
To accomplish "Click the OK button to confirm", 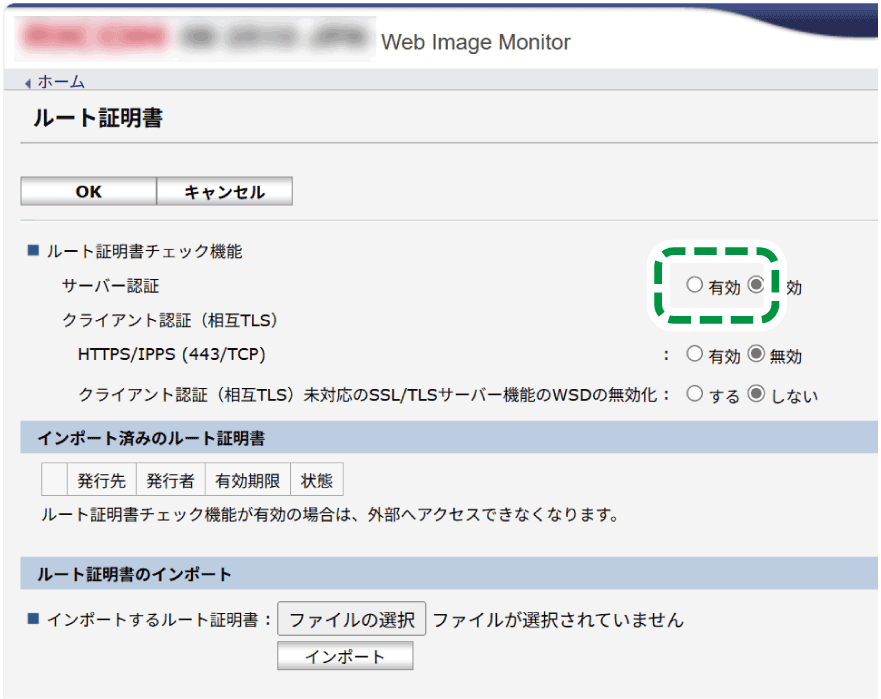I will [x=87, y=191].
